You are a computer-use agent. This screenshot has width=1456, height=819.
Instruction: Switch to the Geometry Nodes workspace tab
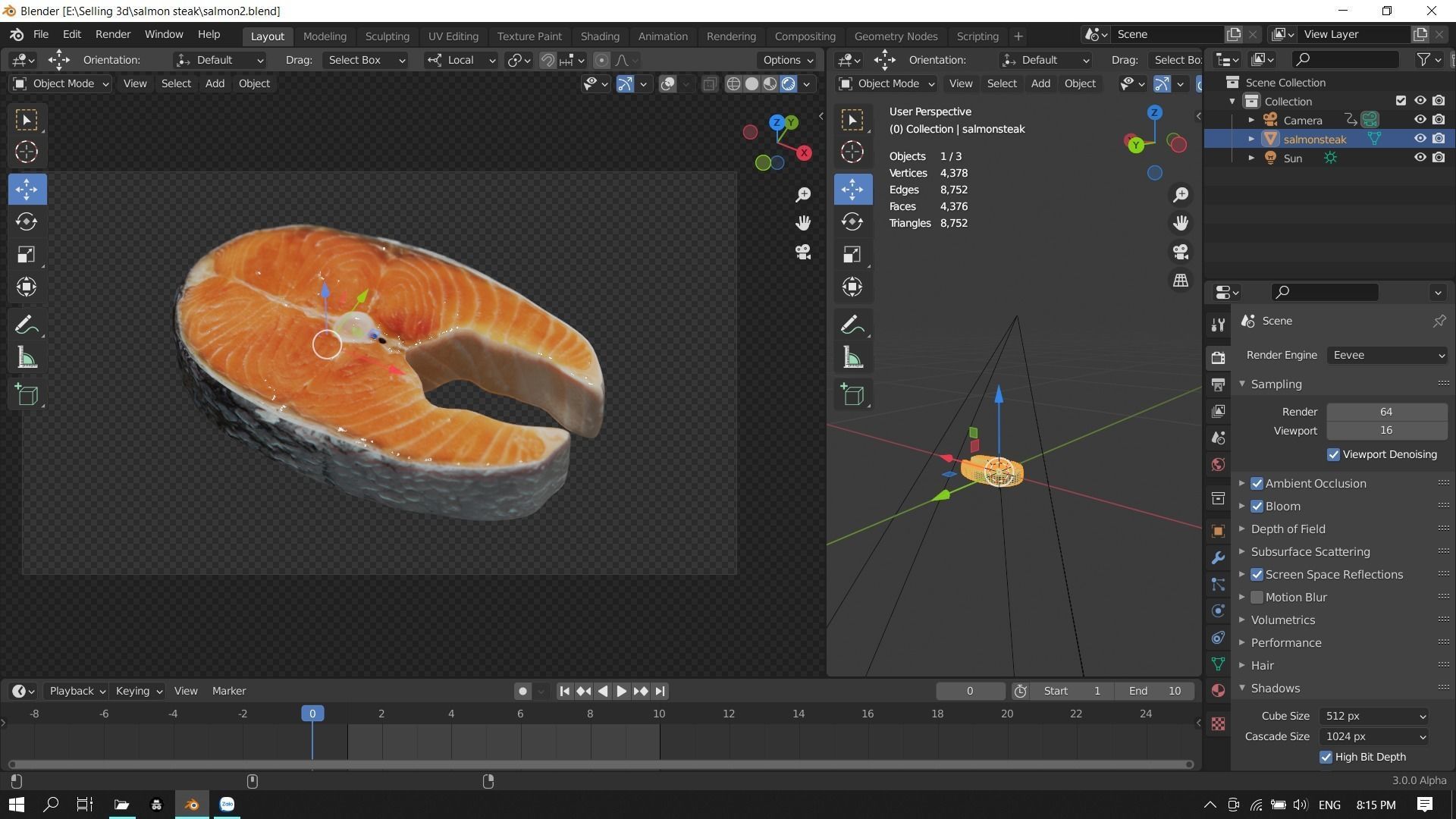pyautogui.click(x=896, y=36)
